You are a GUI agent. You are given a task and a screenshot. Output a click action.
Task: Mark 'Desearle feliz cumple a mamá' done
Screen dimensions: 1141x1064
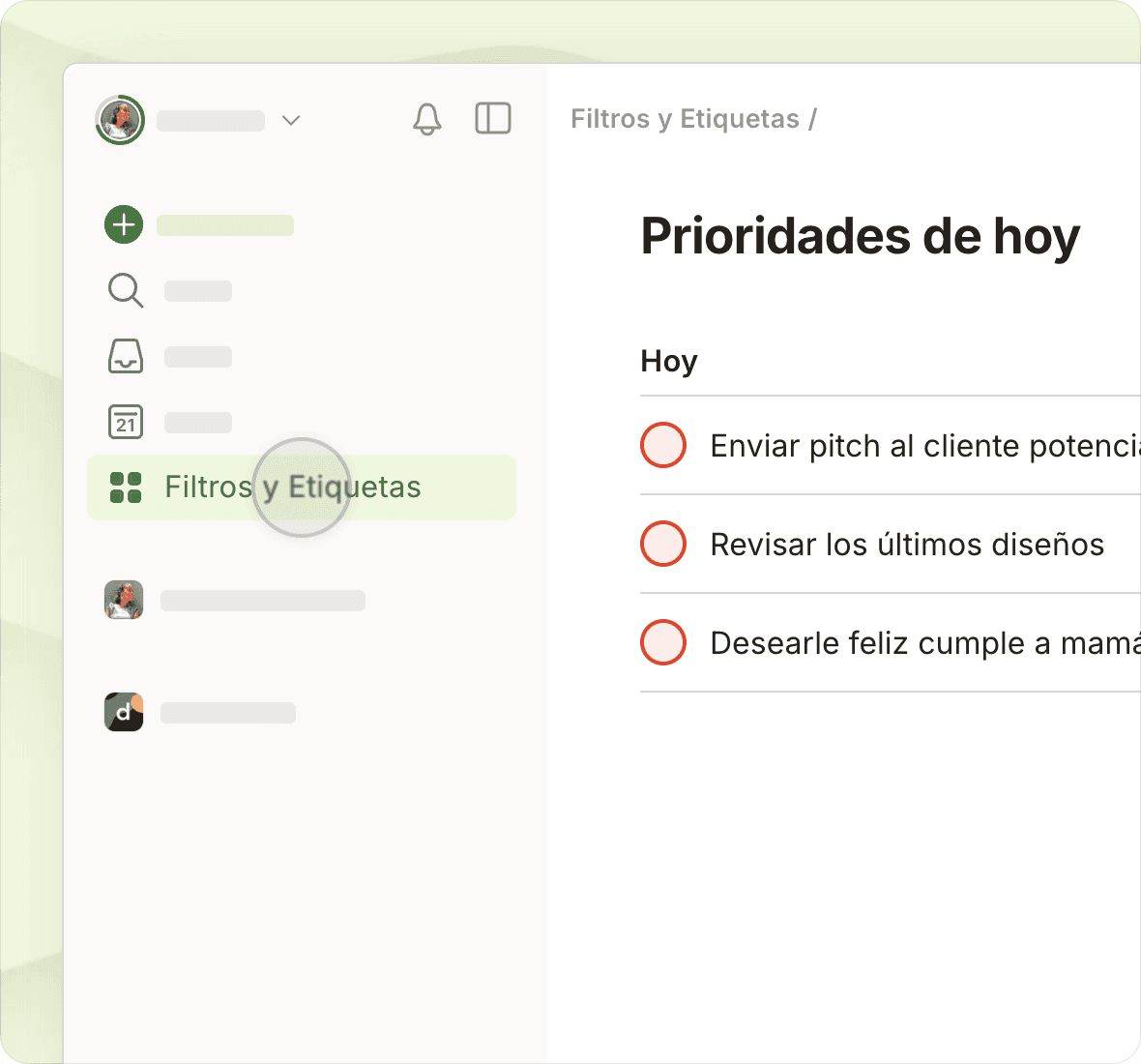pos(663,642)
